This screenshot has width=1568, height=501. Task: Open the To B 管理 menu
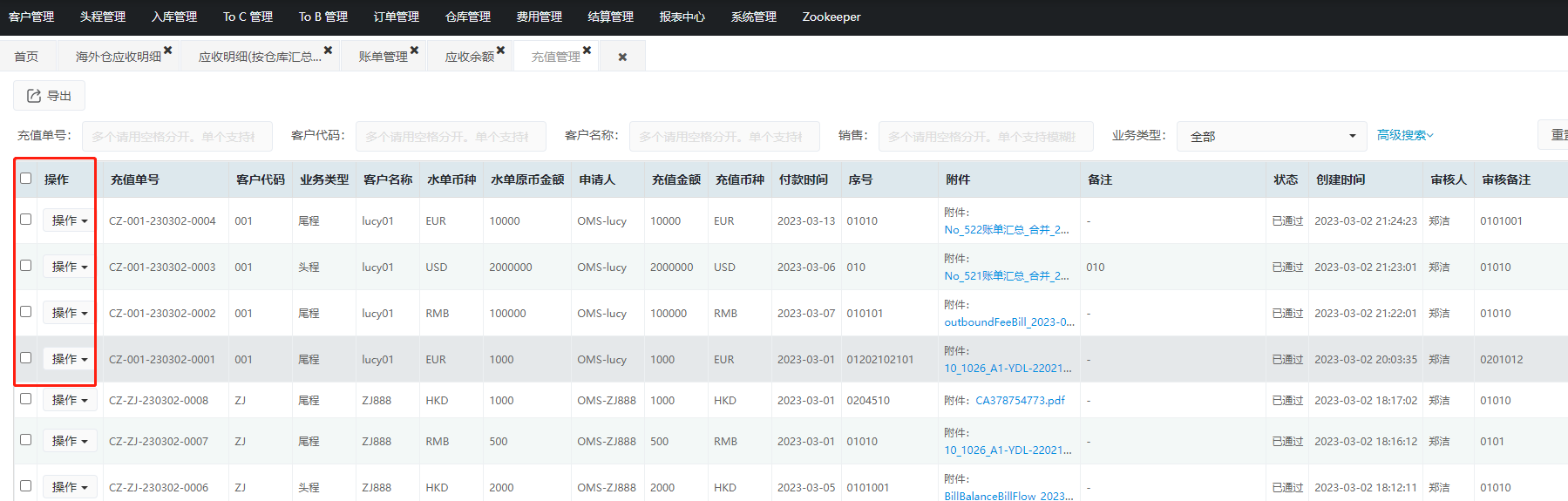323,17
